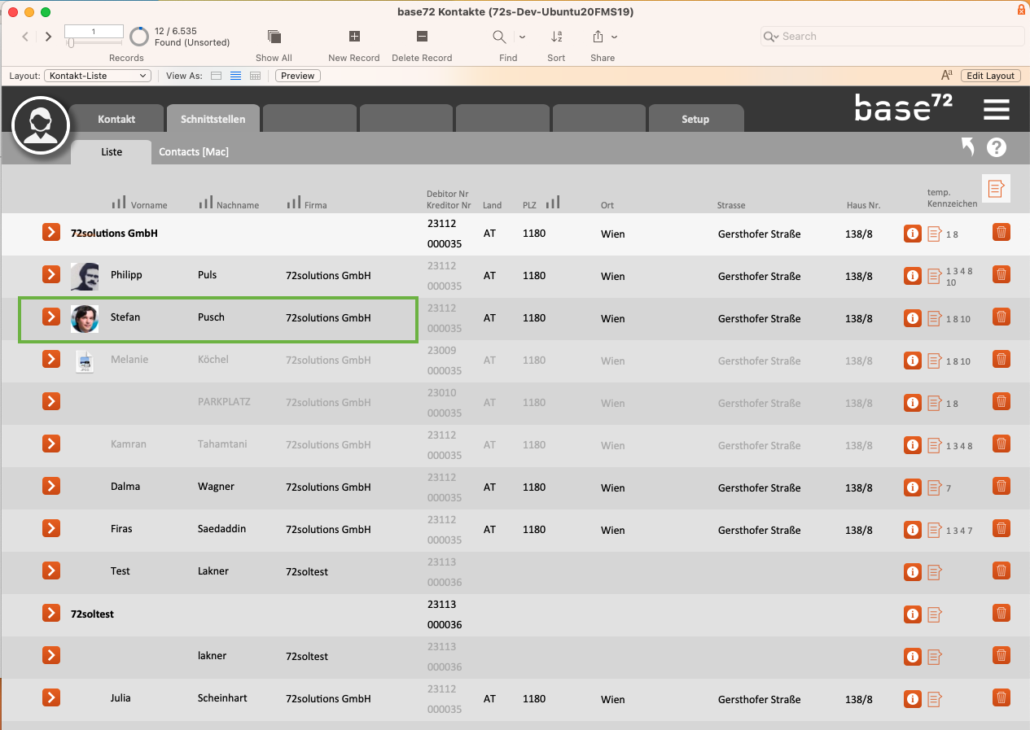Open the Schnittstellen tab
This screenshot has width=1030, height=730.
tap(213, 119)
